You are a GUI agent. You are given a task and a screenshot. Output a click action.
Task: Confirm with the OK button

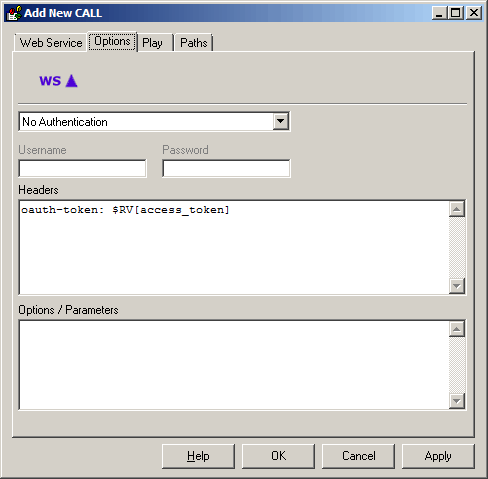tap(278, 456)
